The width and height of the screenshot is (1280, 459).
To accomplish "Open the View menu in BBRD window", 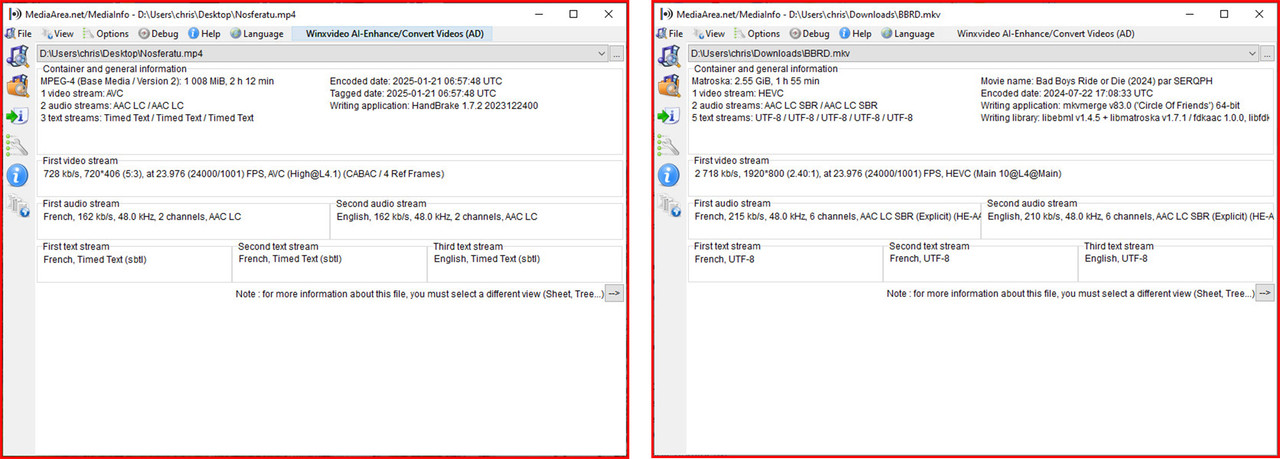I will (707, 33).
